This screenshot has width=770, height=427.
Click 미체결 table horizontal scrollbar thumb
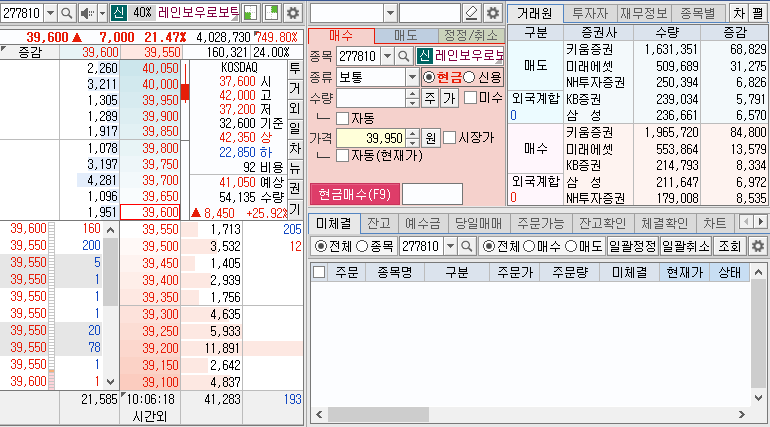(x=379, y=415)
